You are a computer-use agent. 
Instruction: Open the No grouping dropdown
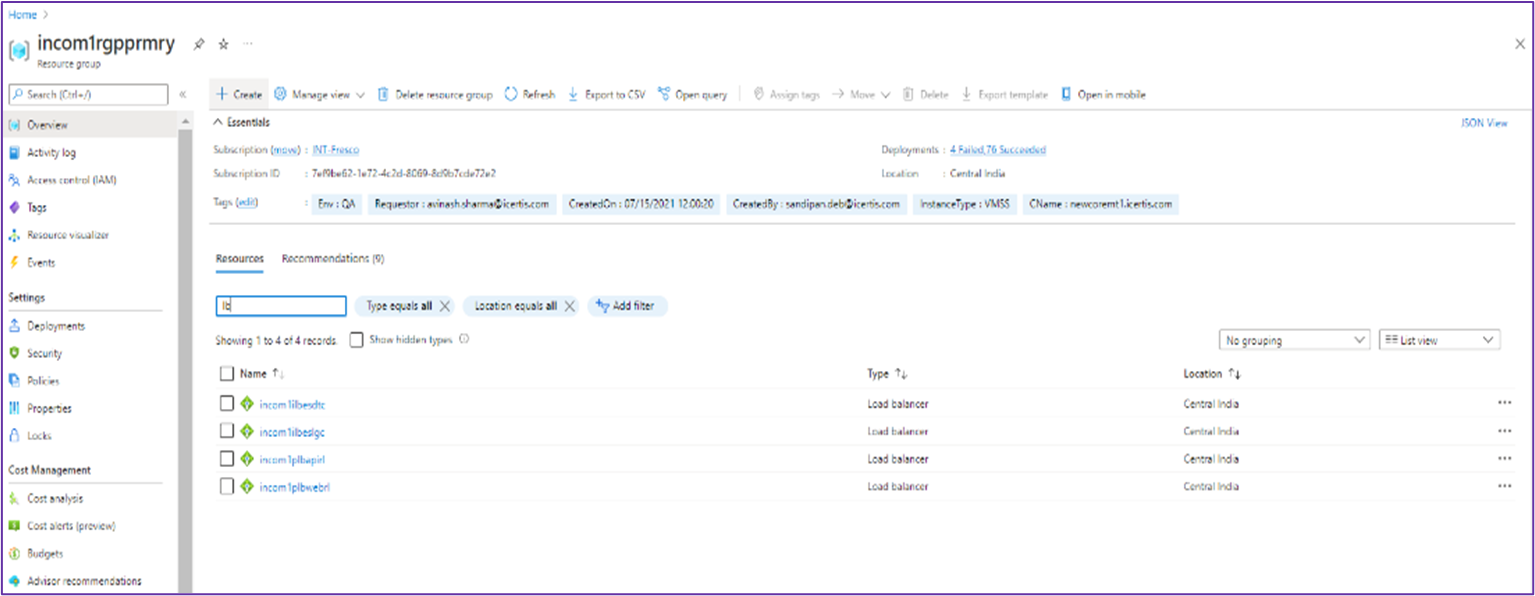[x=1294, y=340]
